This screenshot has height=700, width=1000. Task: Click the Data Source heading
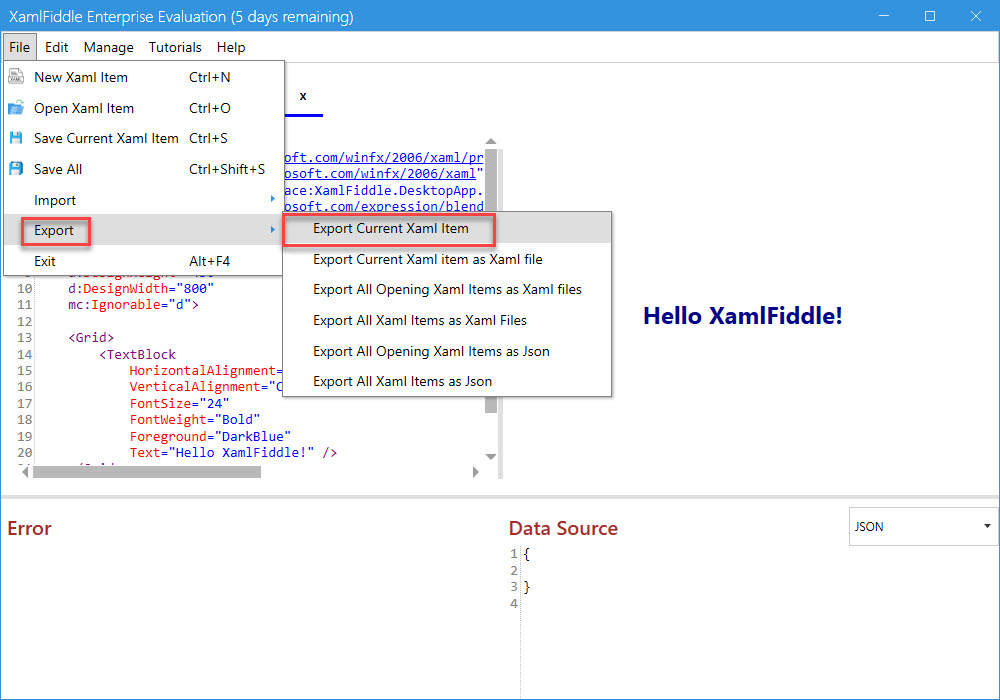(x=563, y=528)
